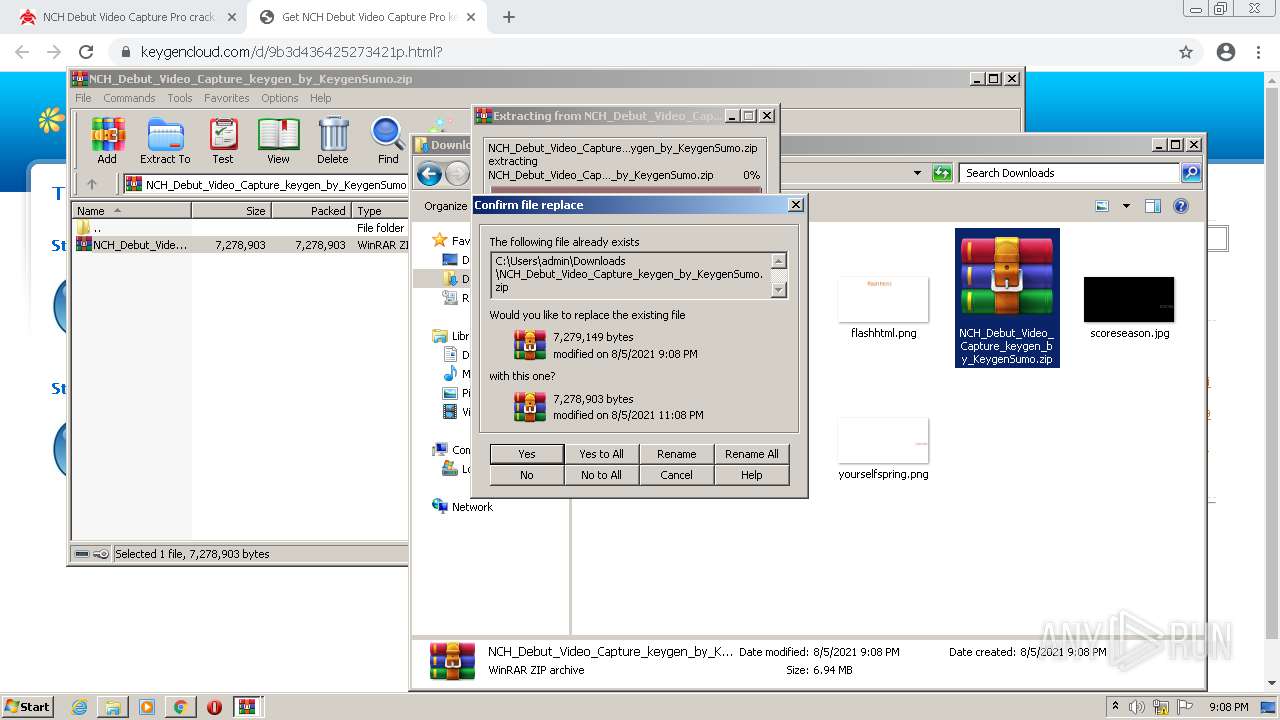1280x720 pixels.
Task: Click Chrome taskbar icon
Action: click(x=180, y=707)
